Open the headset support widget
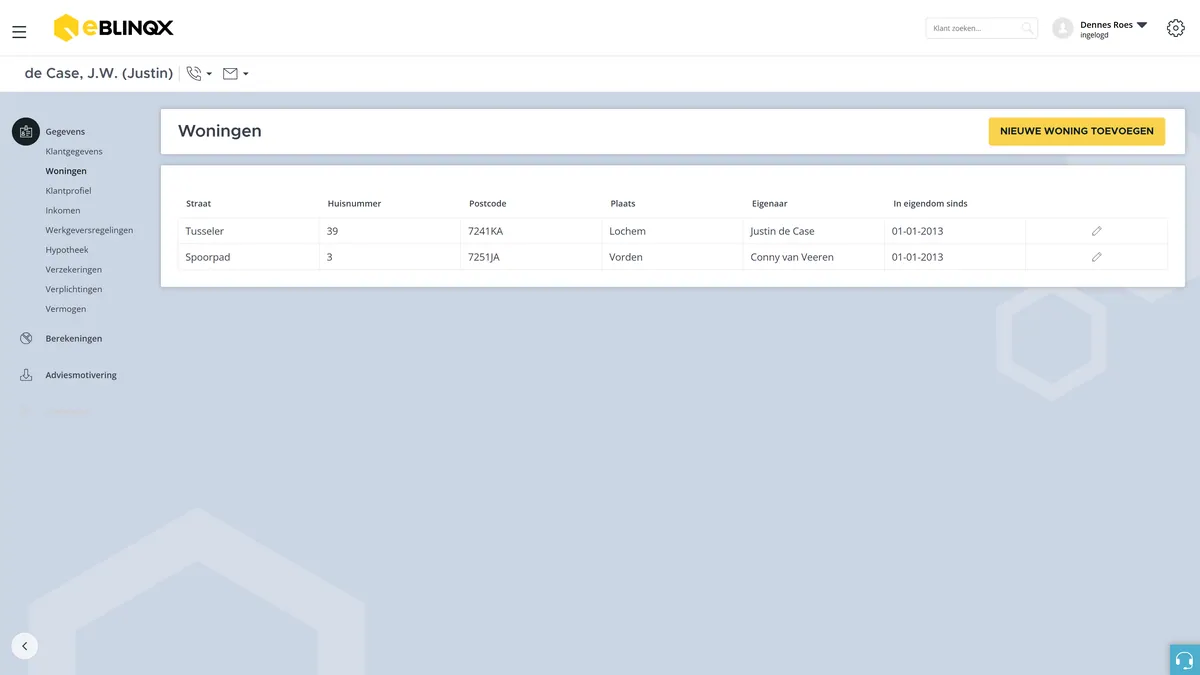 pyautogui.click(x=1185, y=660)
